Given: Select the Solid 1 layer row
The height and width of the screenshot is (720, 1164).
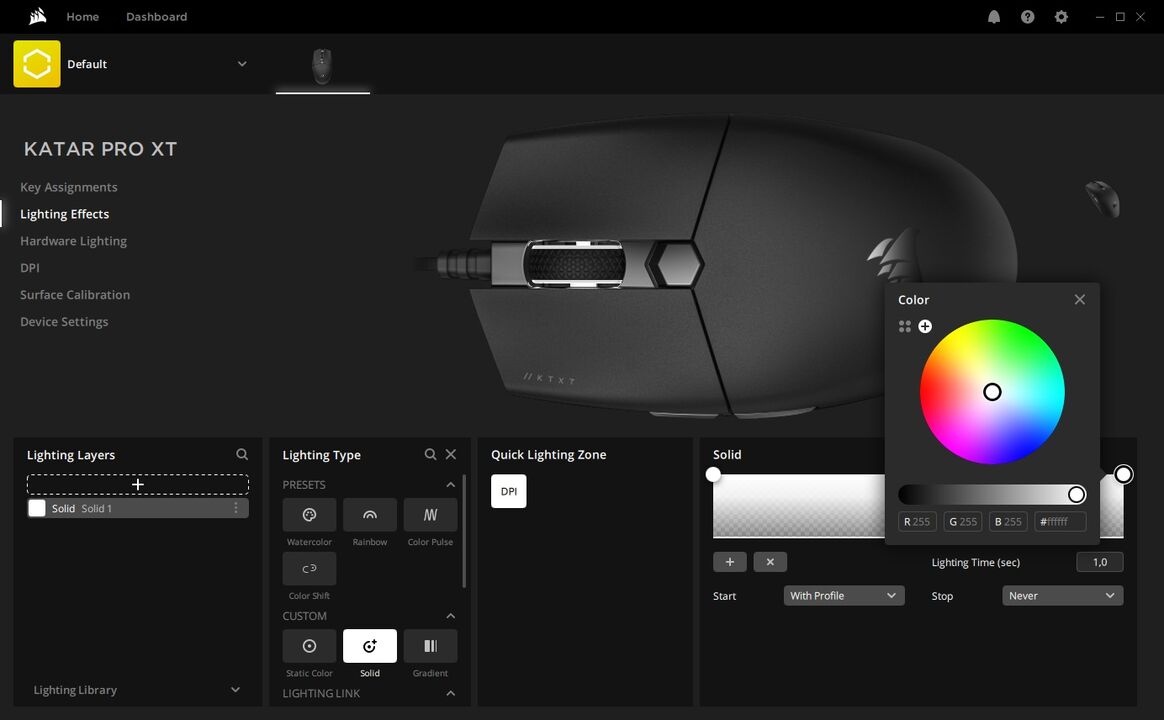Looking at the screenshot, I should [138, 508].
